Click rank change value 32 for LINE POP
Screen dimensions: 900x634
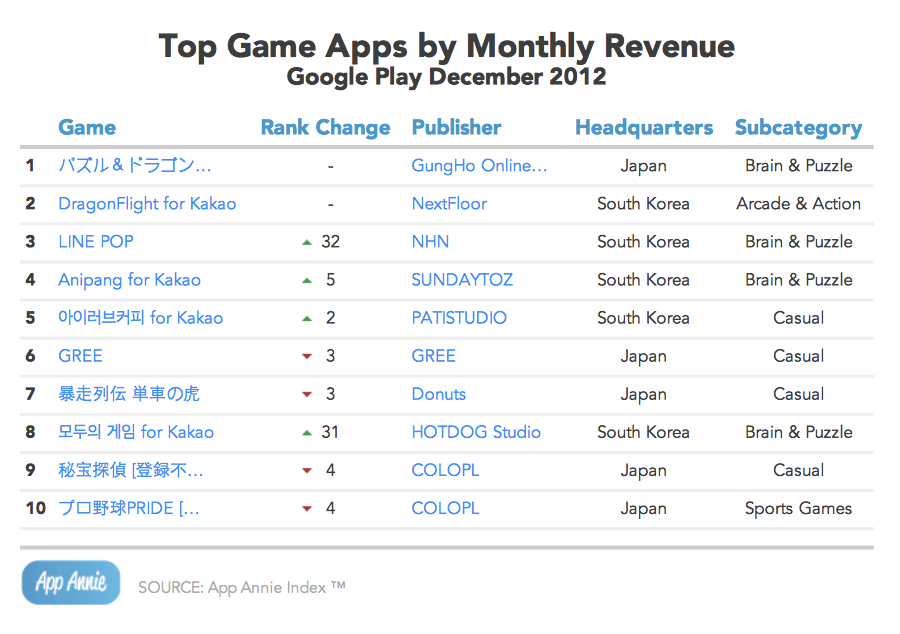331,242
